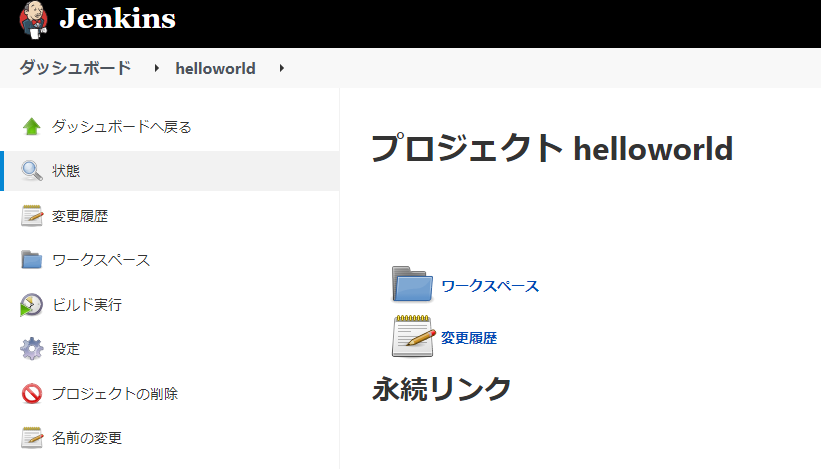Open the Jenkins title link in header

coord(118,19)
